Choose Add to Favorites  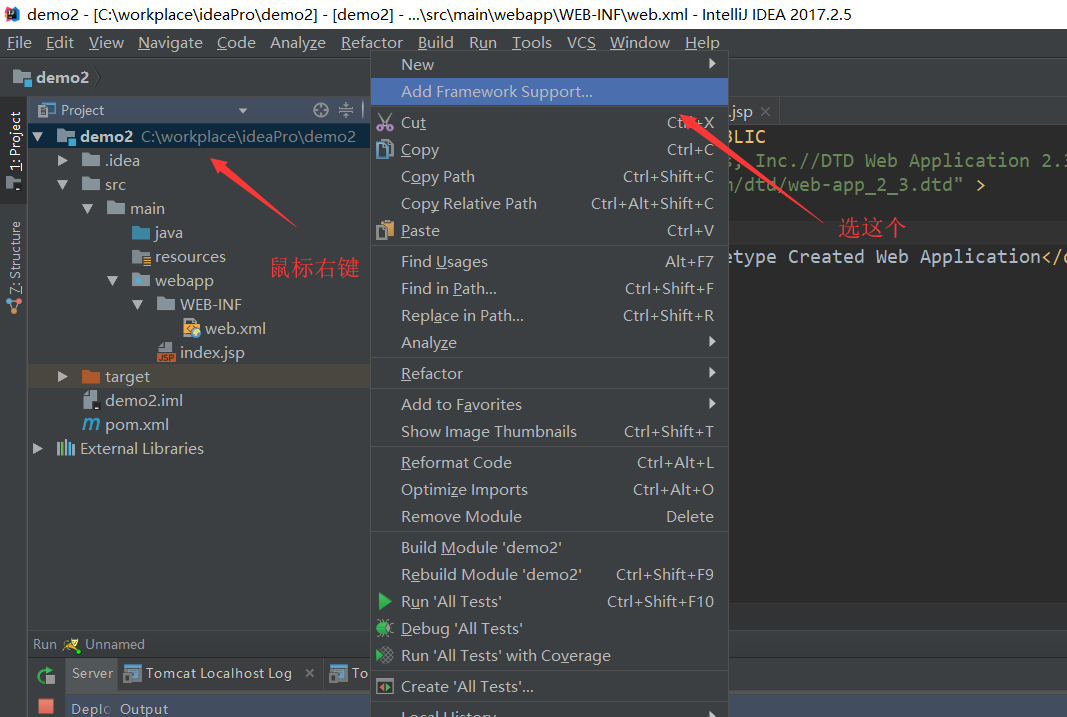(549, 405)
